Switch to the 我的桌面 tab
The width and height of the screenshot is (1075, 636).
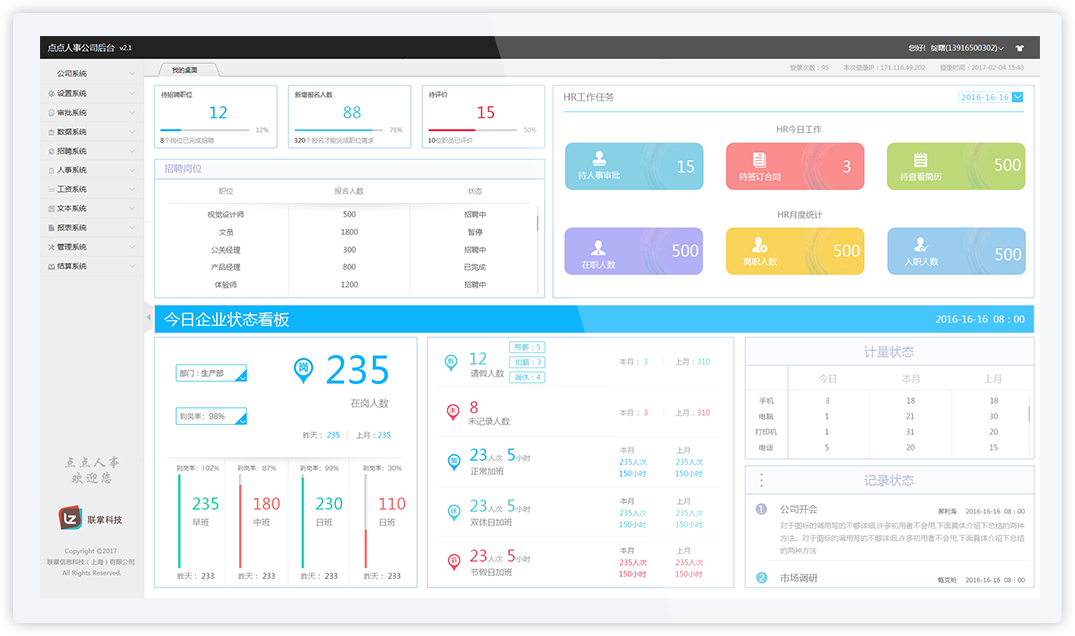click(186, 69)
